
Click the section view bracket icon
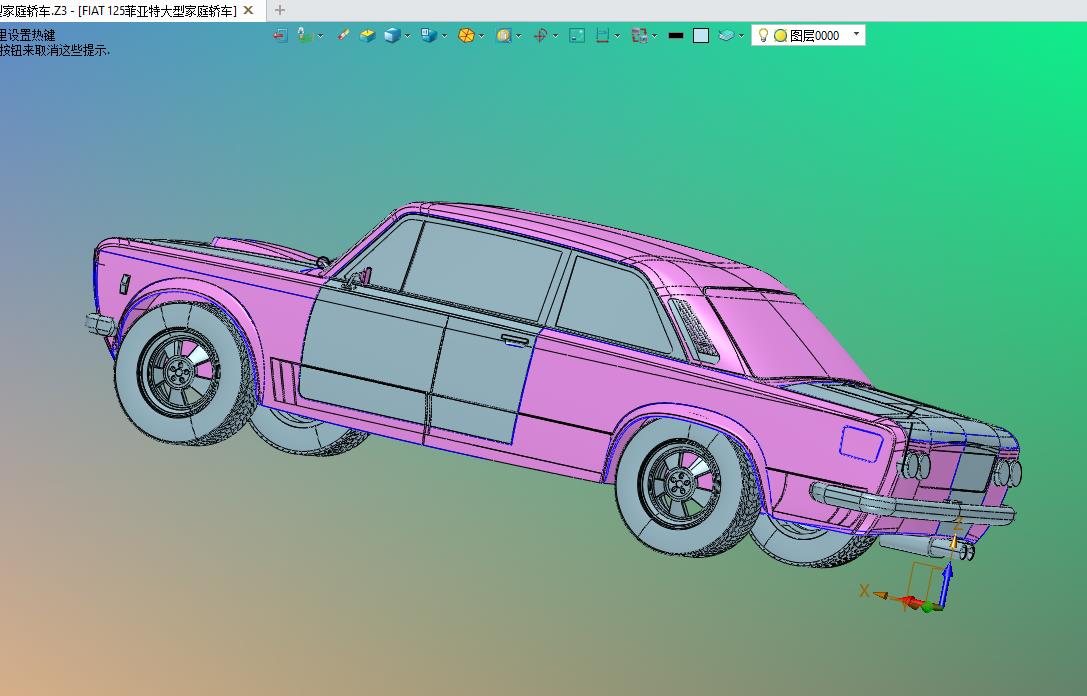[602, 35]
